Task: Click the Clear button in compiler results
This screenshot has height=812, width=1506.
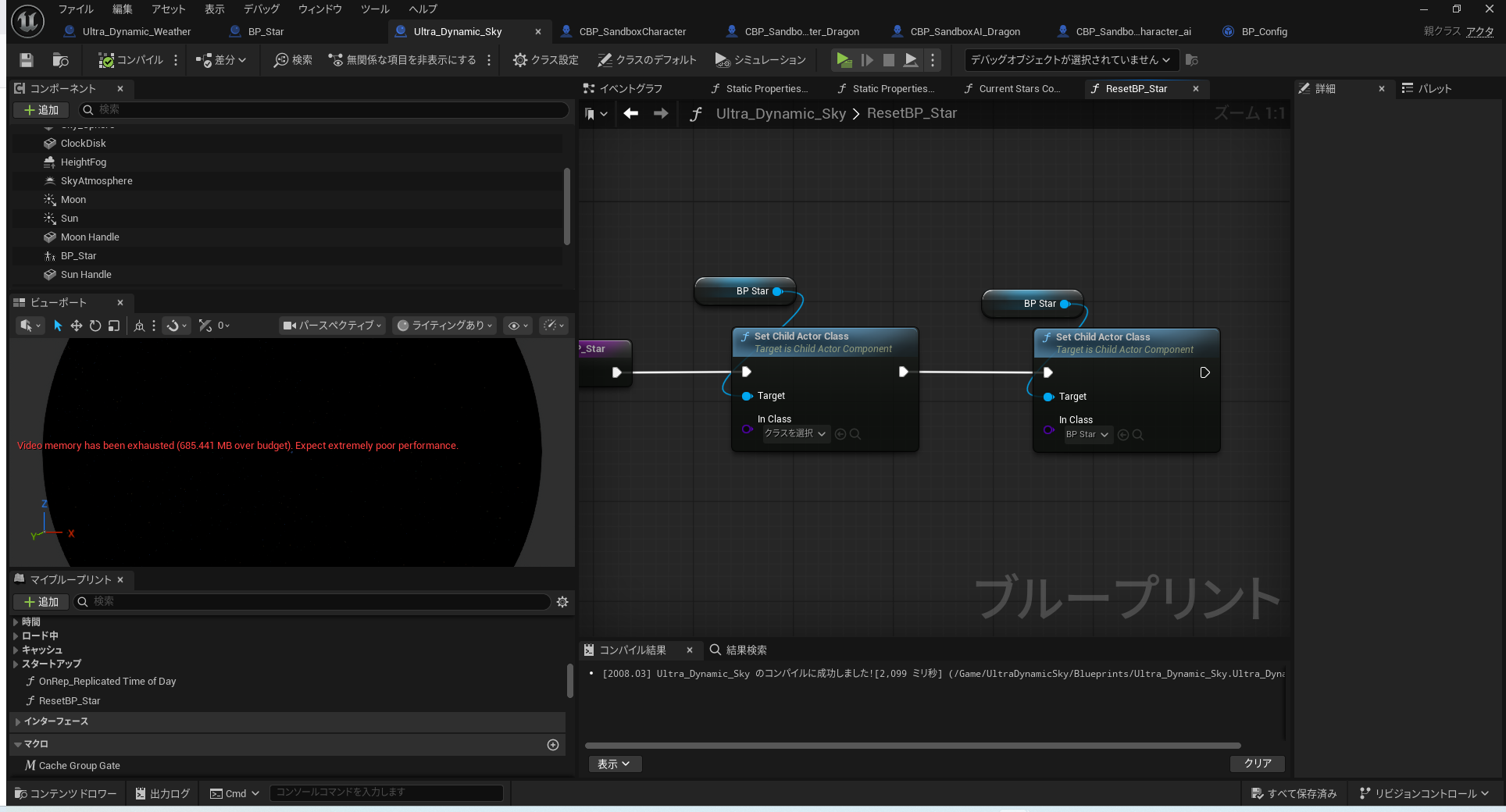Action: 1257,764
